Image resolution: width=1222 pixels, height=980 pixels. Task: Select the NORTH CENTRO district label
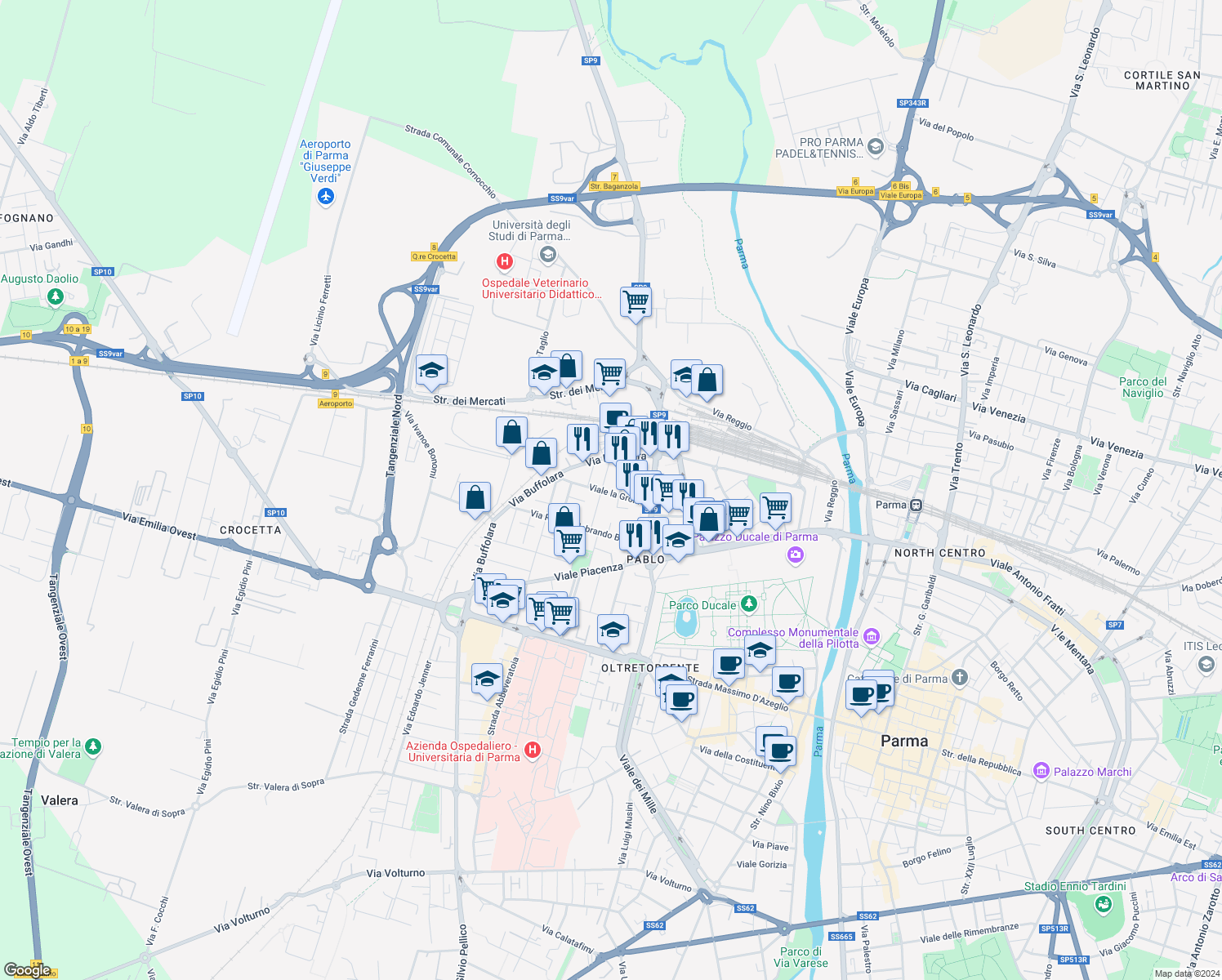coord(940,553)
